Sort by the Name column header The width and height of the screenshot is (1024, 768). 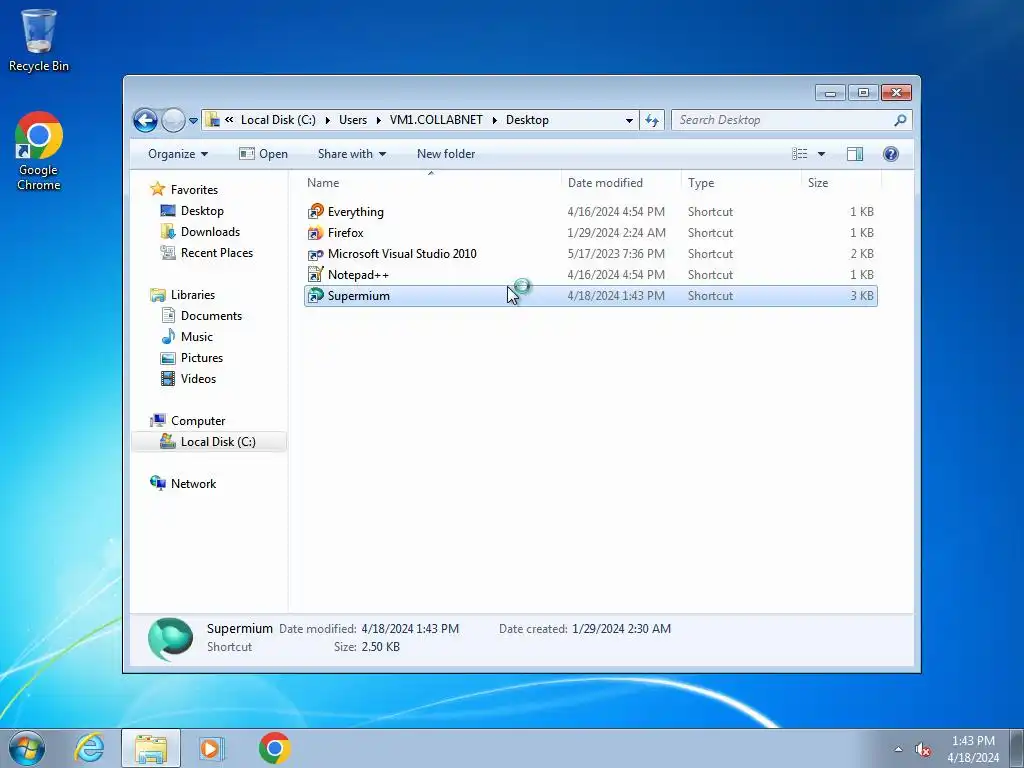click(x=431, y=183)
